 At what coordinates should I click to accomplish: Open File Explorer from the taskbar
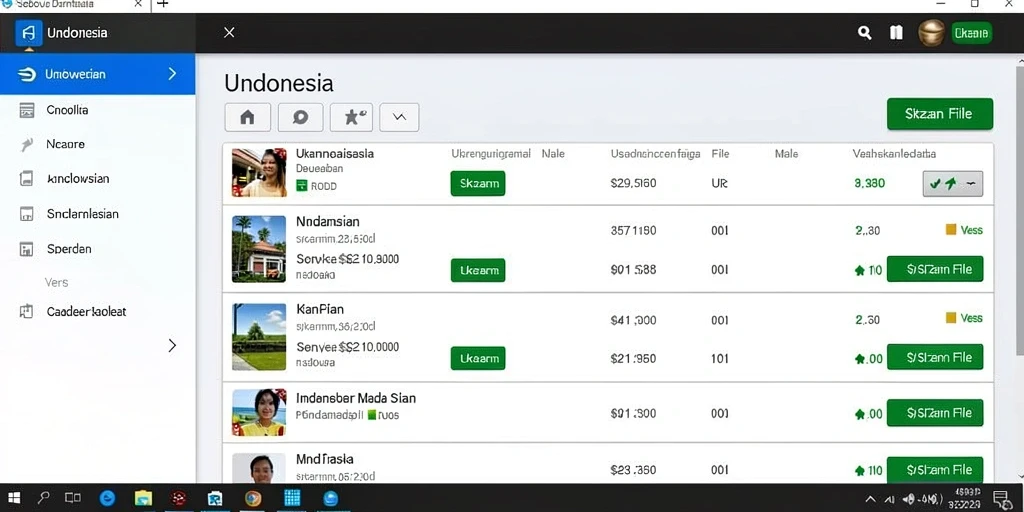click(x=143, y=498)
